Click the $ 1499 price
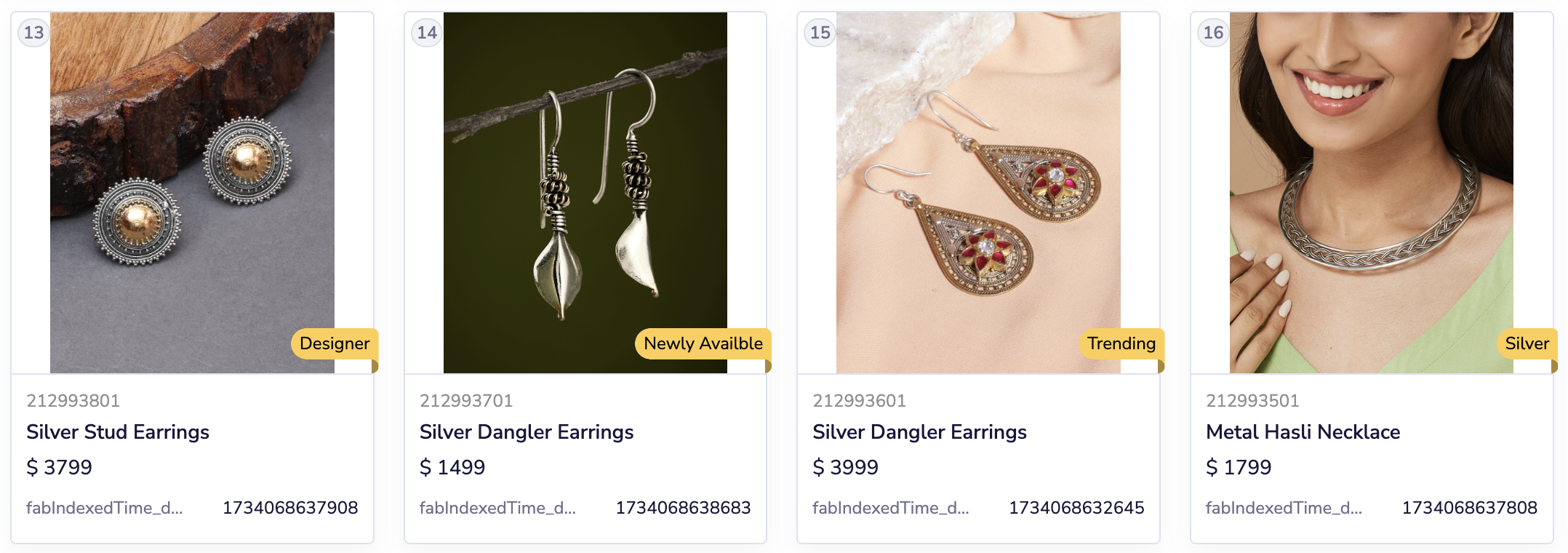Screen dimensions: 1568x553 [x=452, y=467]
